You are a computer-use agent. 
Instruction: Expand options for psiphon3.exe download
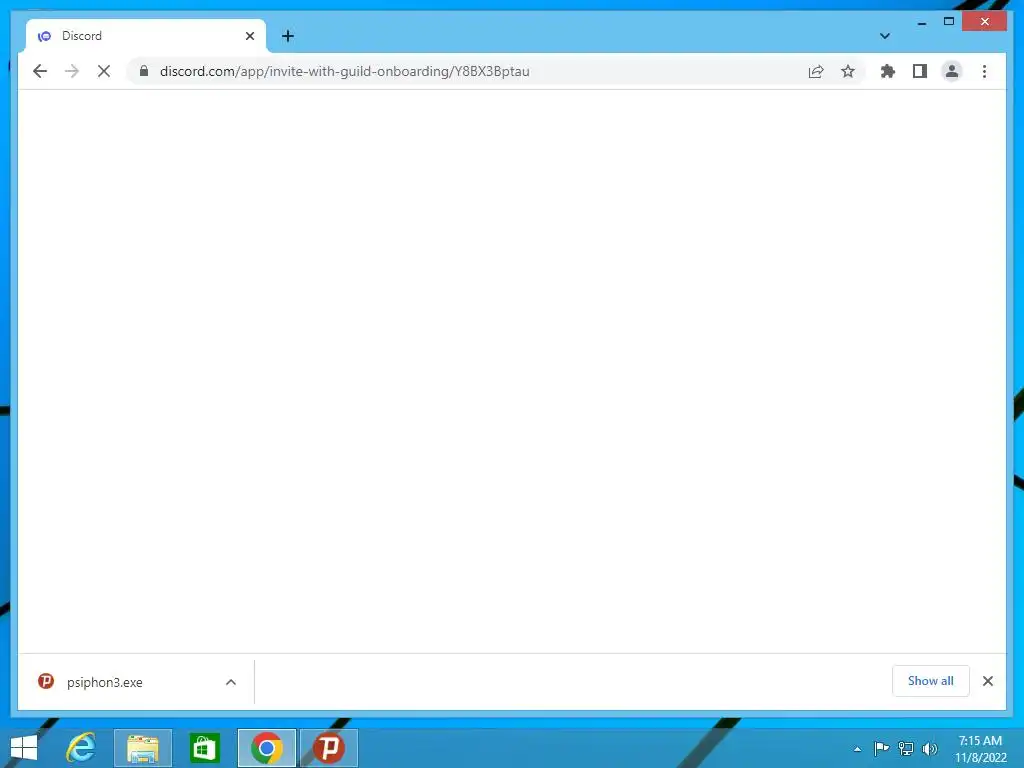tap(231, 682)
